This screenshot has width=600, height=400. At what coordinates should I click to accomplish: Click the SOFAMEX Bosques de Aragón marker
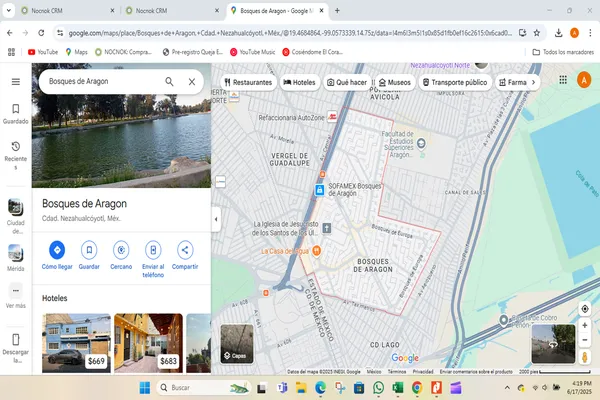pyautogui.click(x=320, y=189)
